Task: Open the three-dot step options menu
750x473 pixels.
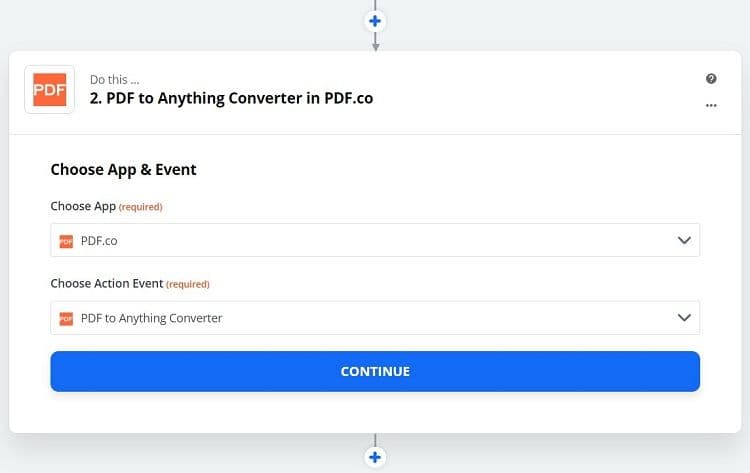Action: 711,104
